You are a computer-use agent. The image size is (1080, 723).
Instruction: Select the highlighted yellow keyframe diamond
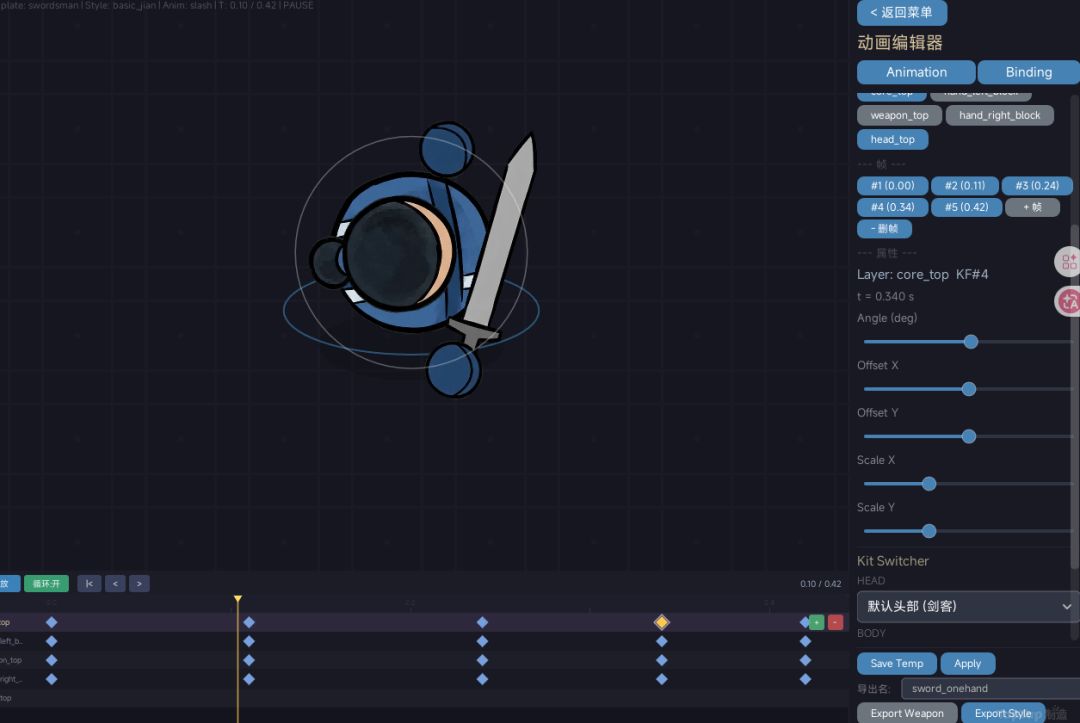pos(661,622)
